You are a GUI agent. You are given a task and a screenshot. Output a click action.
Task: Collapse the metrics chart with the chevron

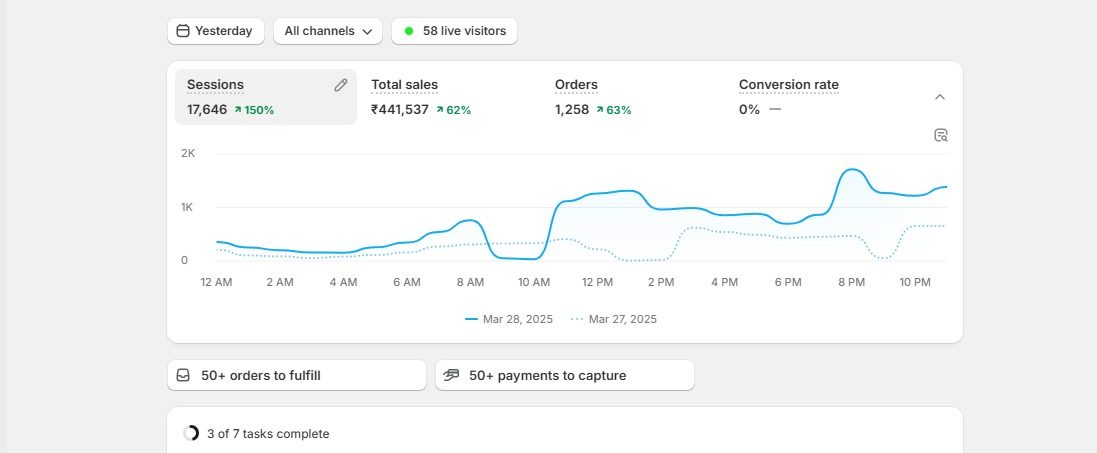(939, 97)
